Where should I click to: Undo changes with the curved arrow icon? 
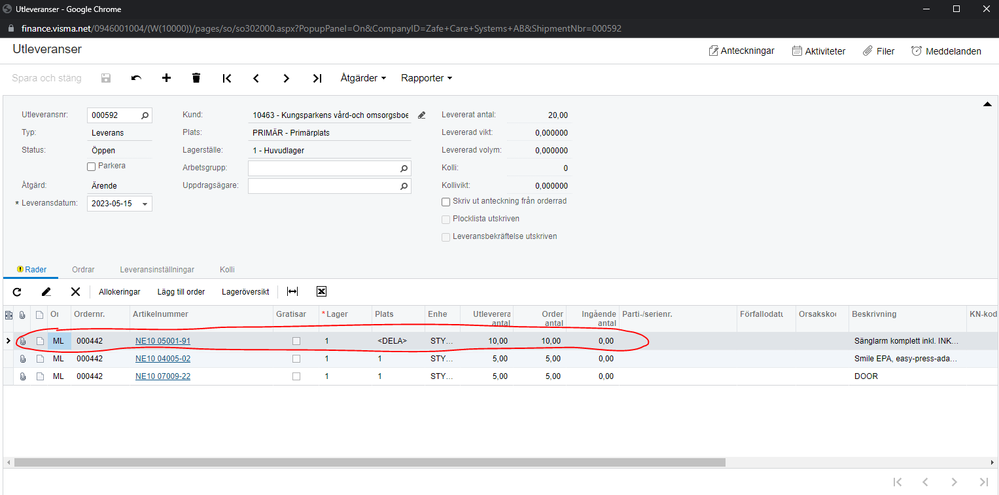(136, 78)
